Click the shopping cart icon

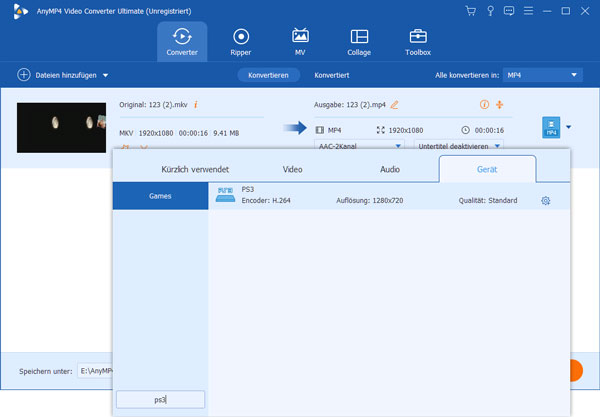pyautogui.click(x=471, y=11)
